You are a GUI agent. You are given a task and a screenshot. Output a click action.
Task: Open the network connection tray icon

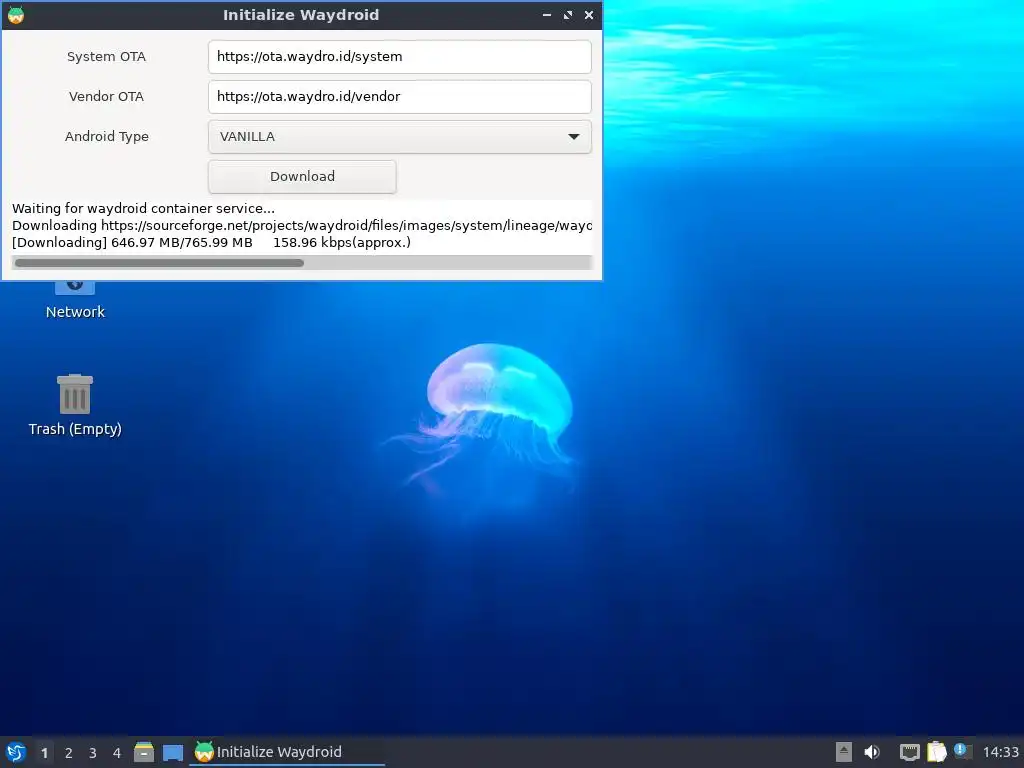coord(909,752)
